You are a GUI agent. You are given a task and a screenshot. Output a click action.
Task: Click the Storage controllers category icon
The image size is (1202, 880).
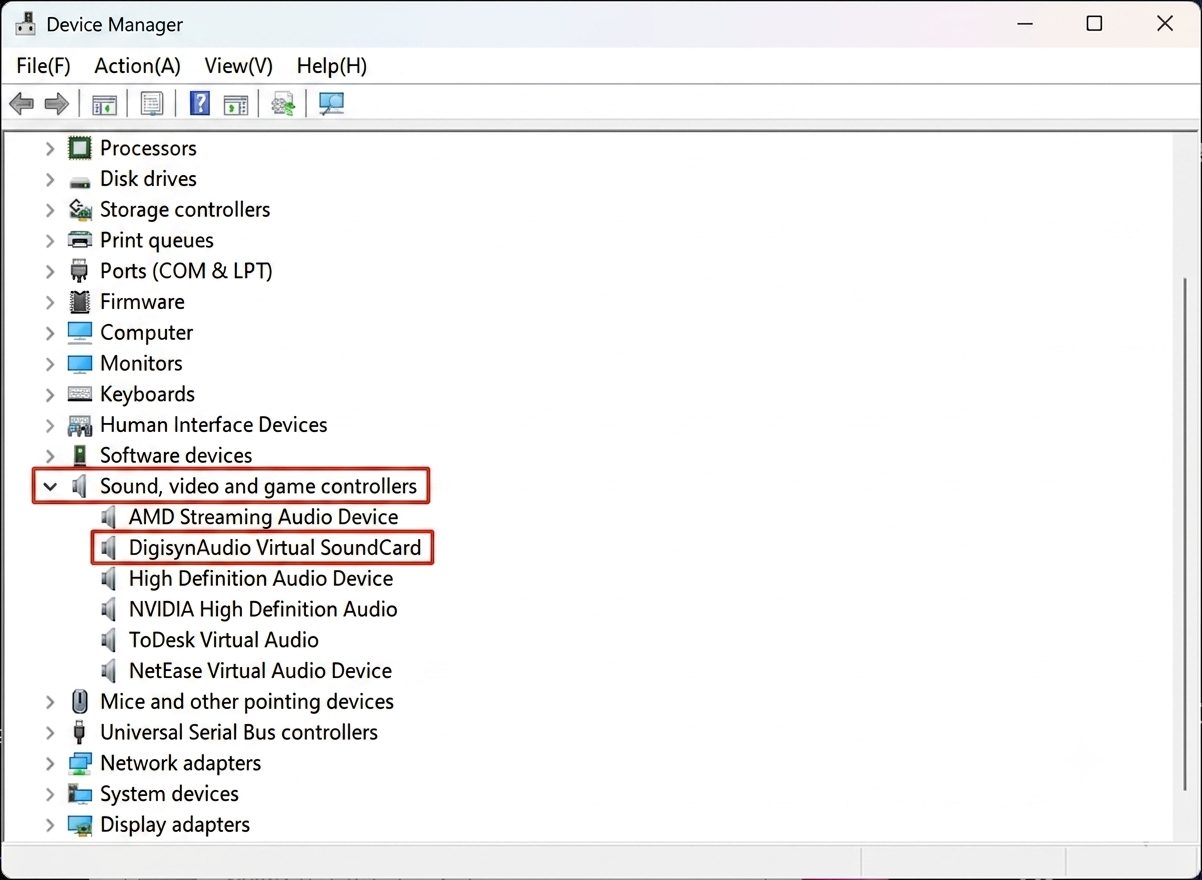click(x=79, y=209)
